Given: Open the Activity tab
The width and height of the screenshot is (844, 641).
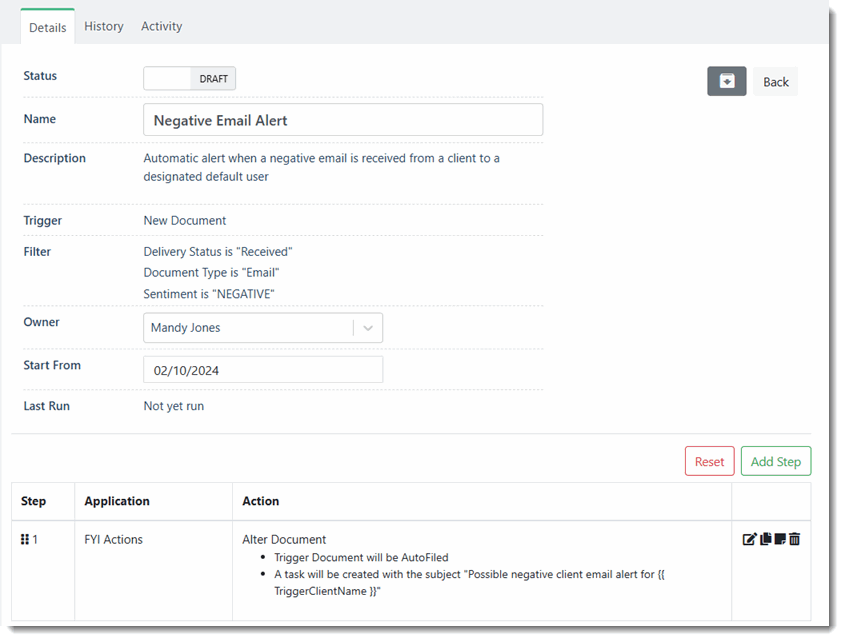Looking at the screenshot, I should pos(161,26).
